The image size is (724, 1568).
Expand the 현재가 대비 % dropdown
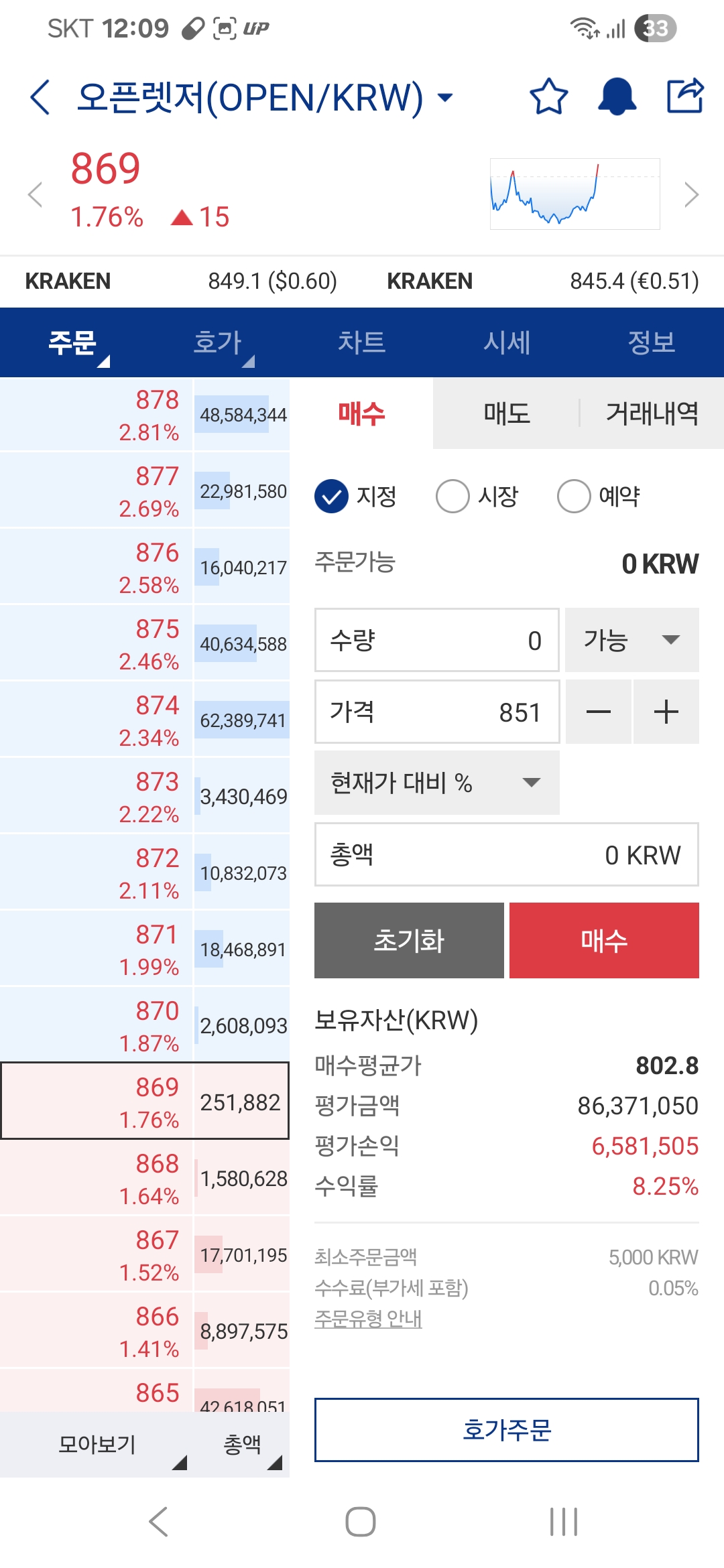pos(436,783)
